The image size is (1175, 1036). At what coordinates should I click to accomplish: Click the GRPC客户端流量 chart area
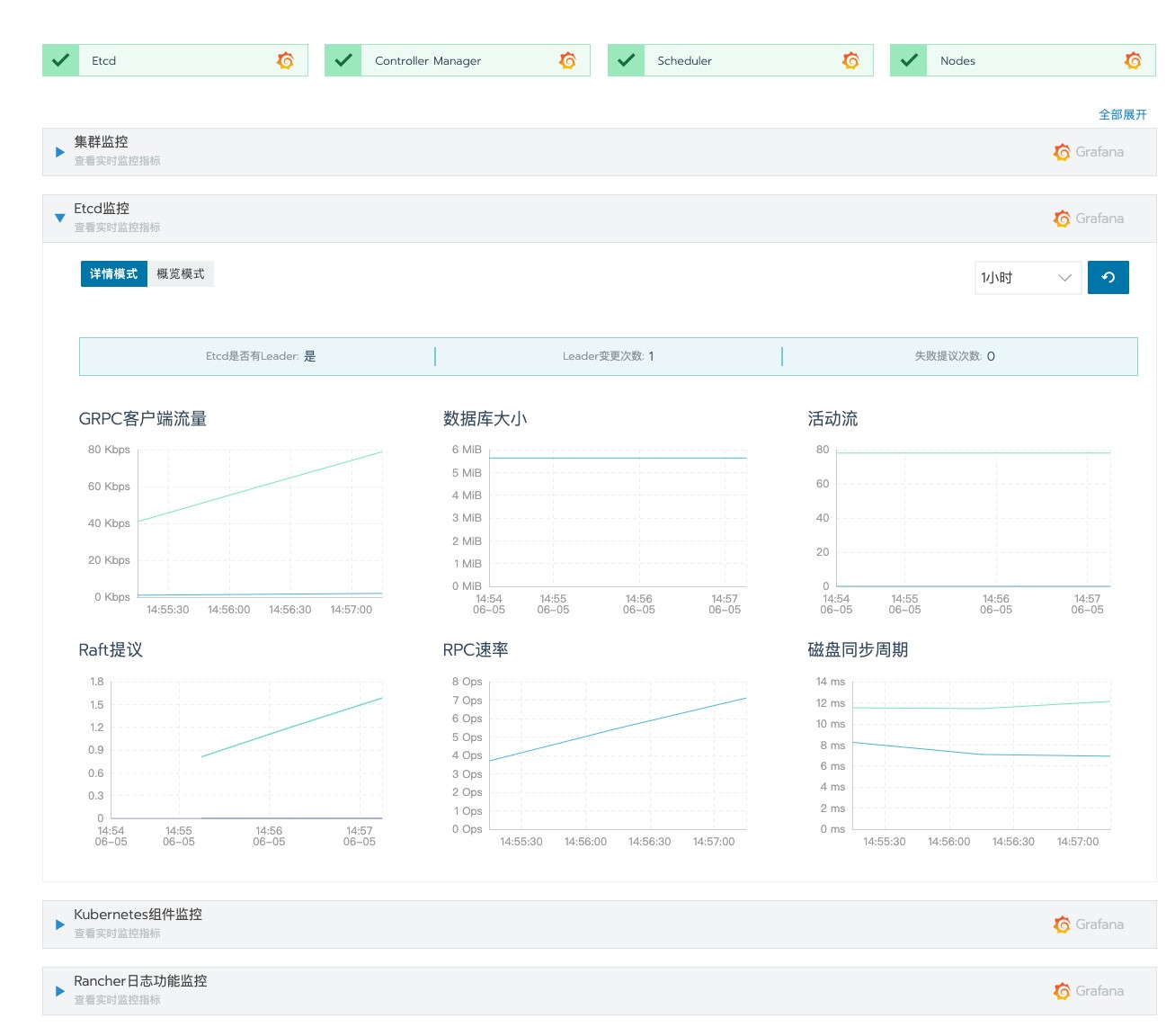(x=260, y=523)
